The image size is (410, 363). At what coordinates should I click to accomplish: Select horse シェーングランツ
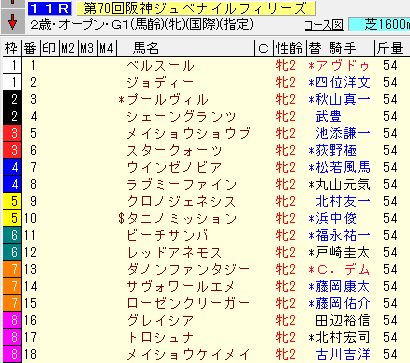pos(181,116)
